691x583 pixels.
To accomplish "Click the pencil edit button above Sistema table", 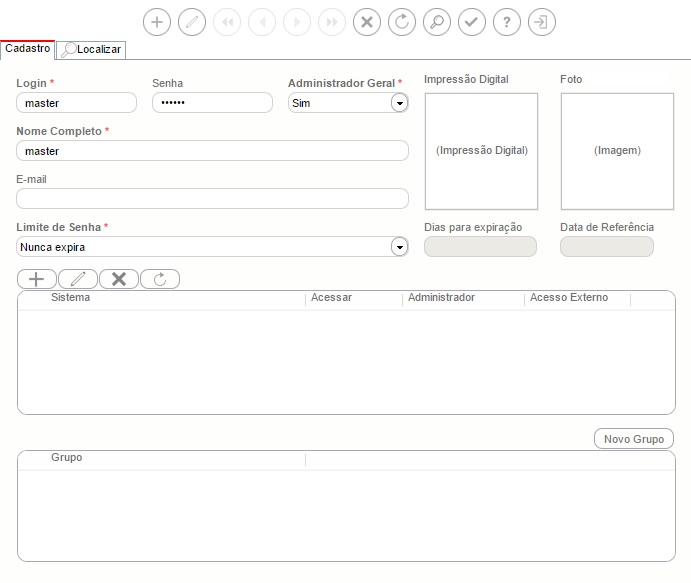I will [78, 279].
